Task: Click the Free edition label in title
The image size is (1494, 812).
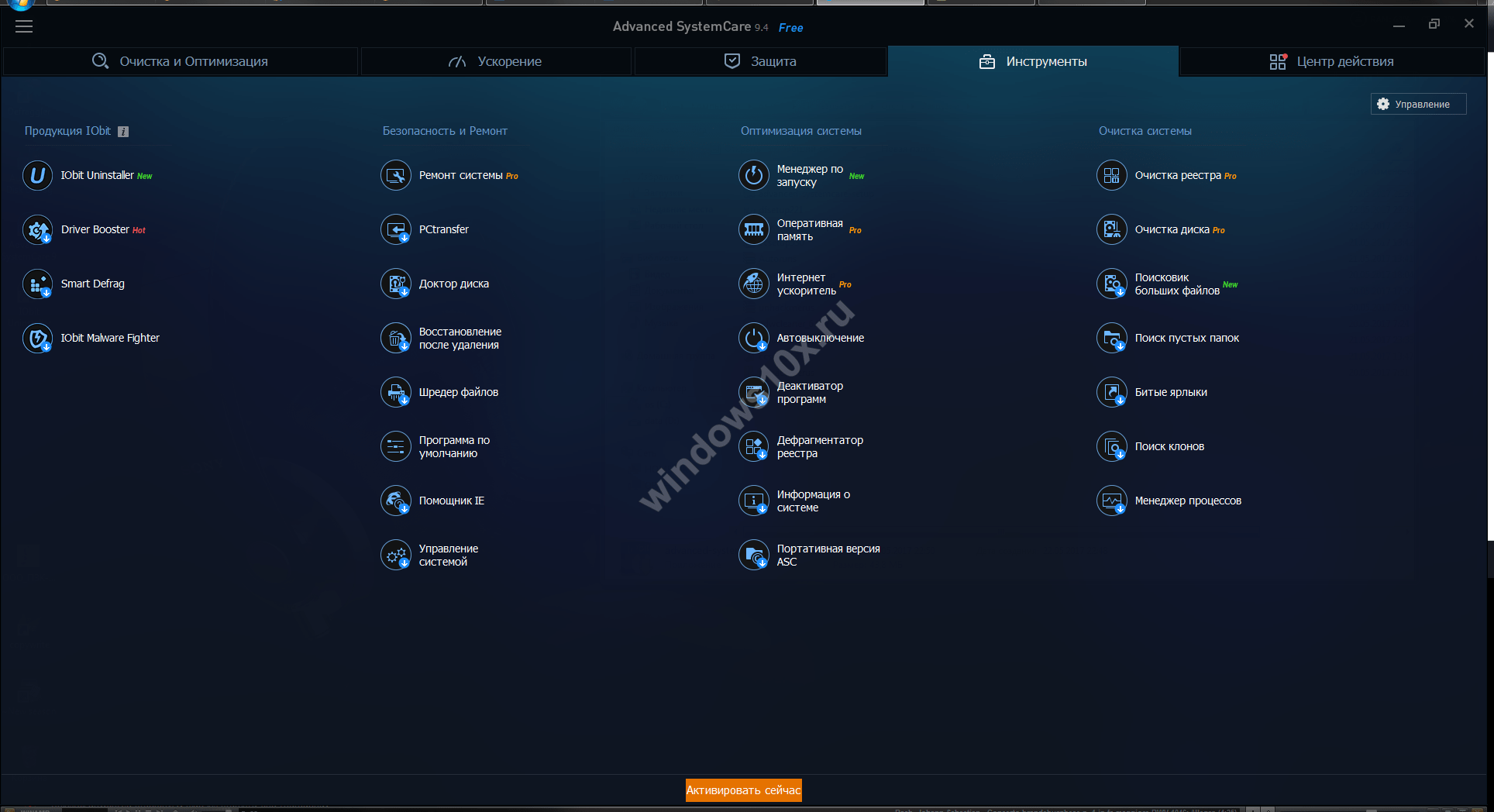Action: pos(790,28)
